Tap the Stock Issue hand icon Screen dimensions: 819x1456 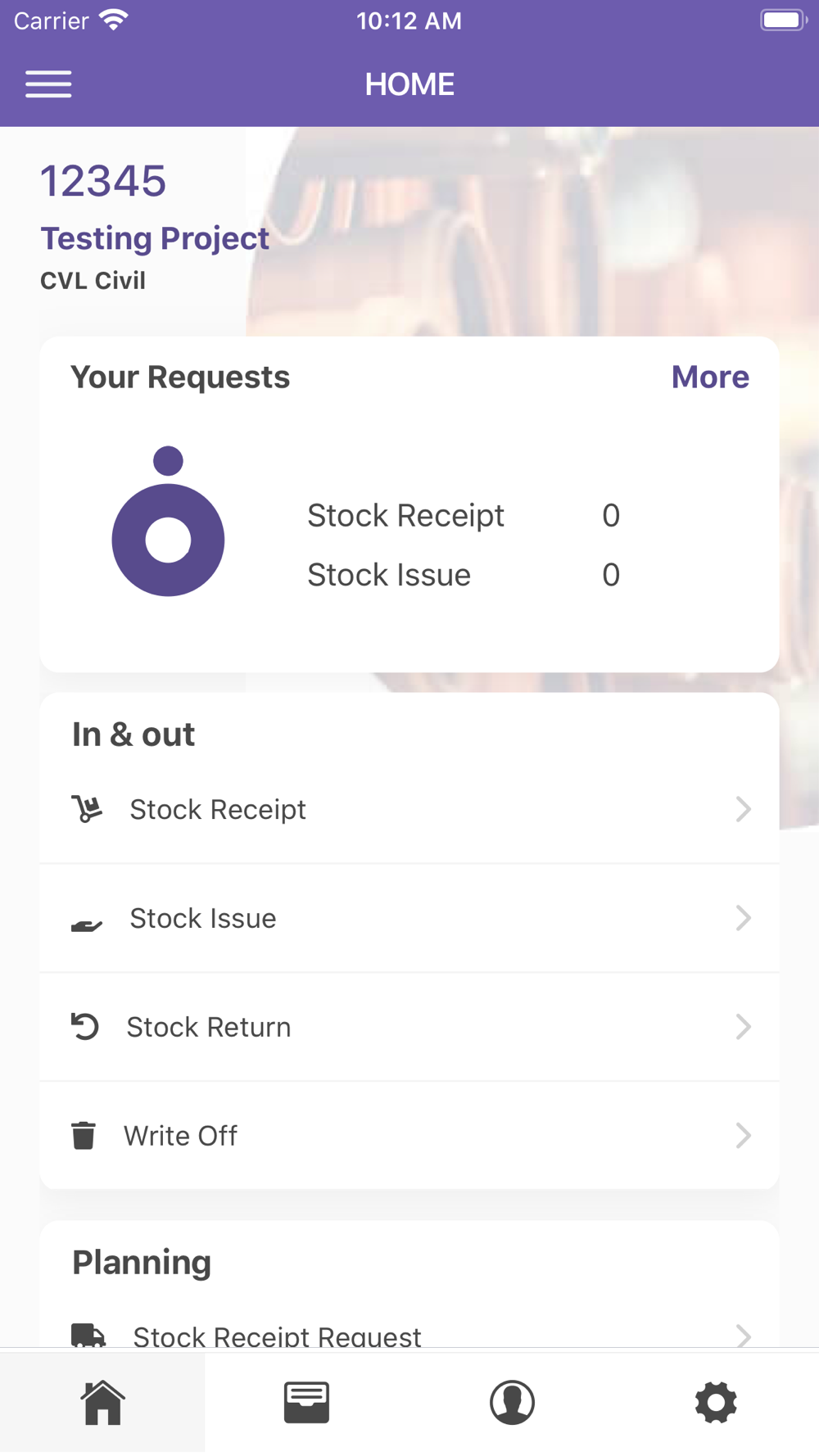[87, 925]
